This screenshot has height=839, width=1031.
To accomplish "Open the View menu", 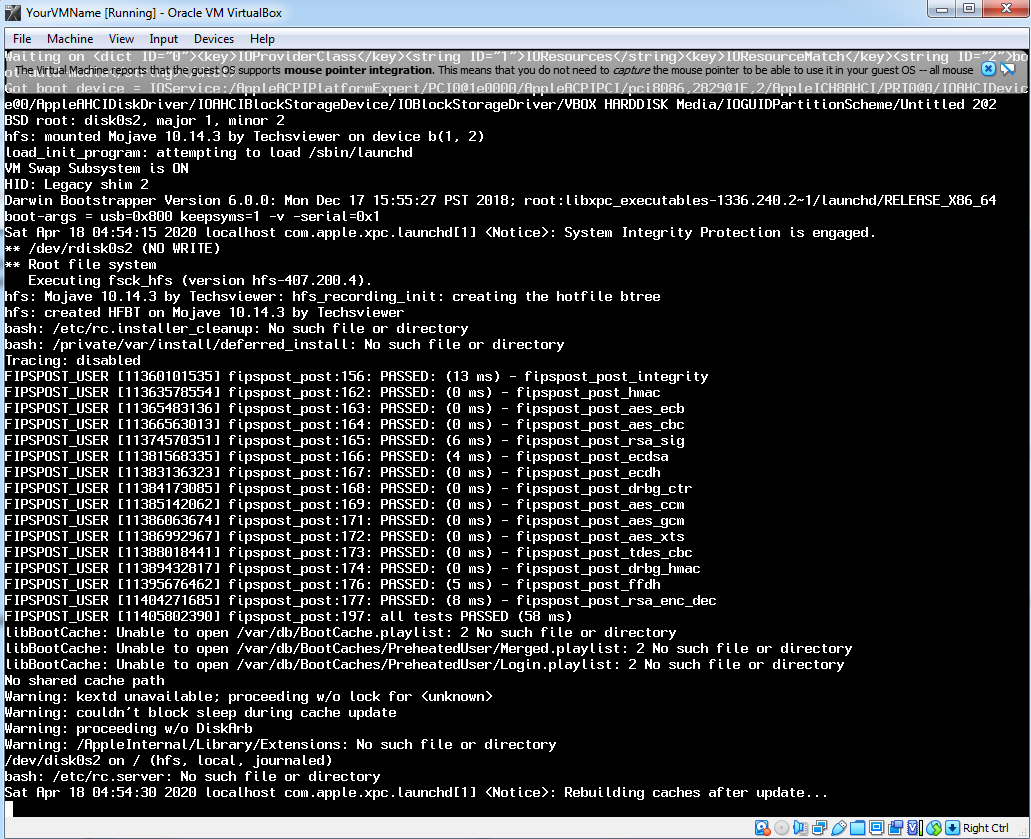I will pyautogui.click(x=121, y=39).
